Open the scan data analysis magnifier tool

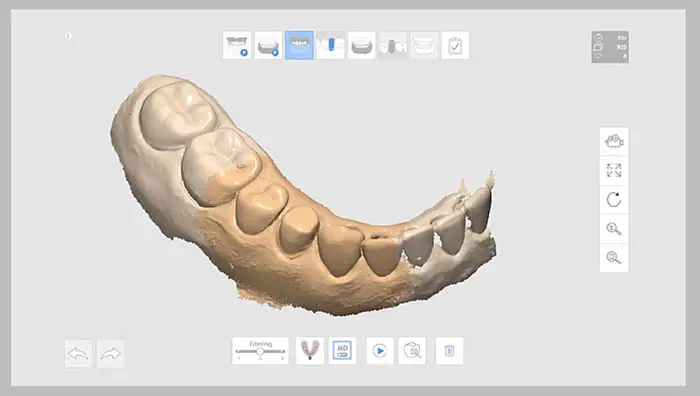click(412, 351)
